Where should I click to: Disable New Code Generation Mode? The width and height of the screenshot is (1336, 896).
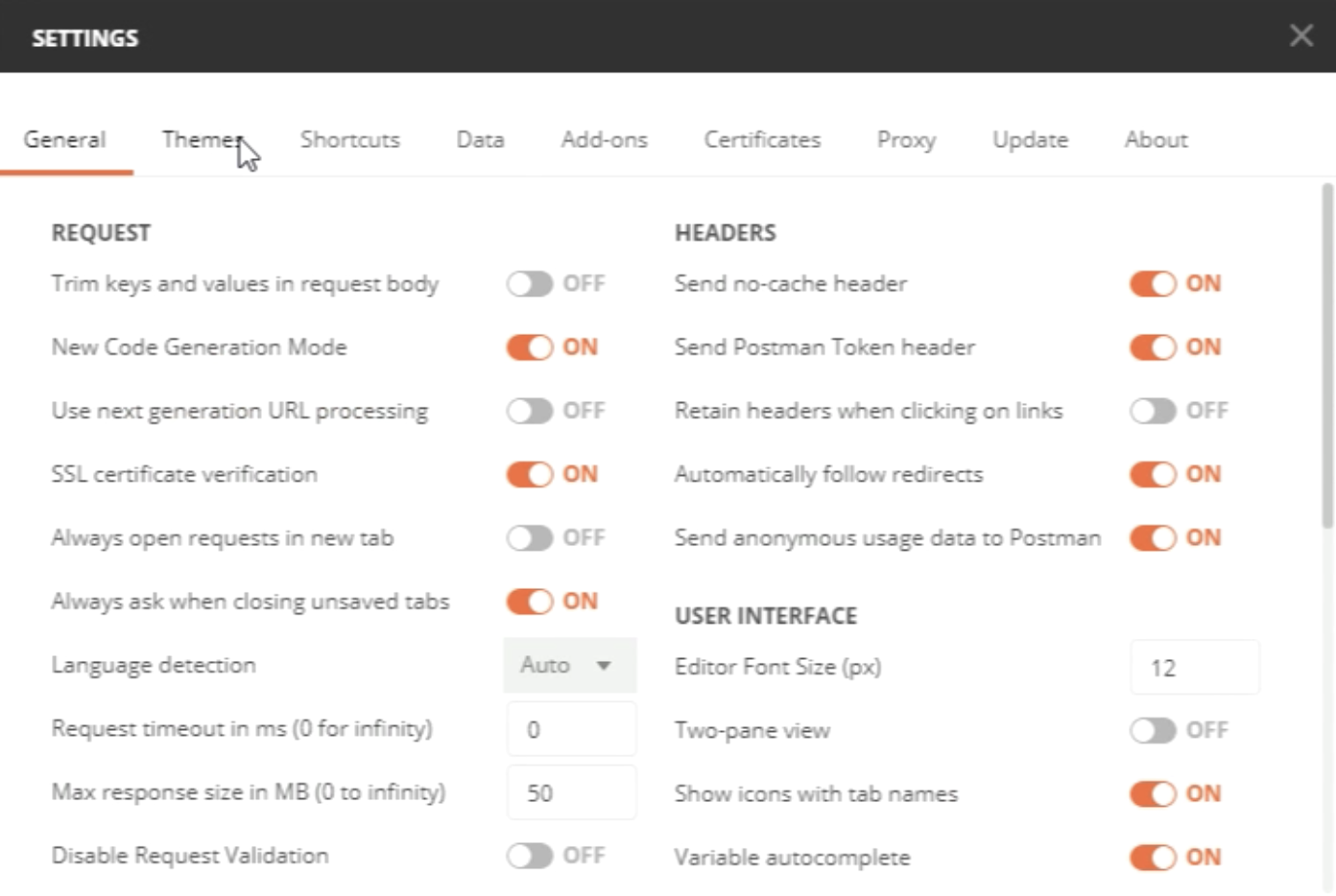(x=530, y=347)
